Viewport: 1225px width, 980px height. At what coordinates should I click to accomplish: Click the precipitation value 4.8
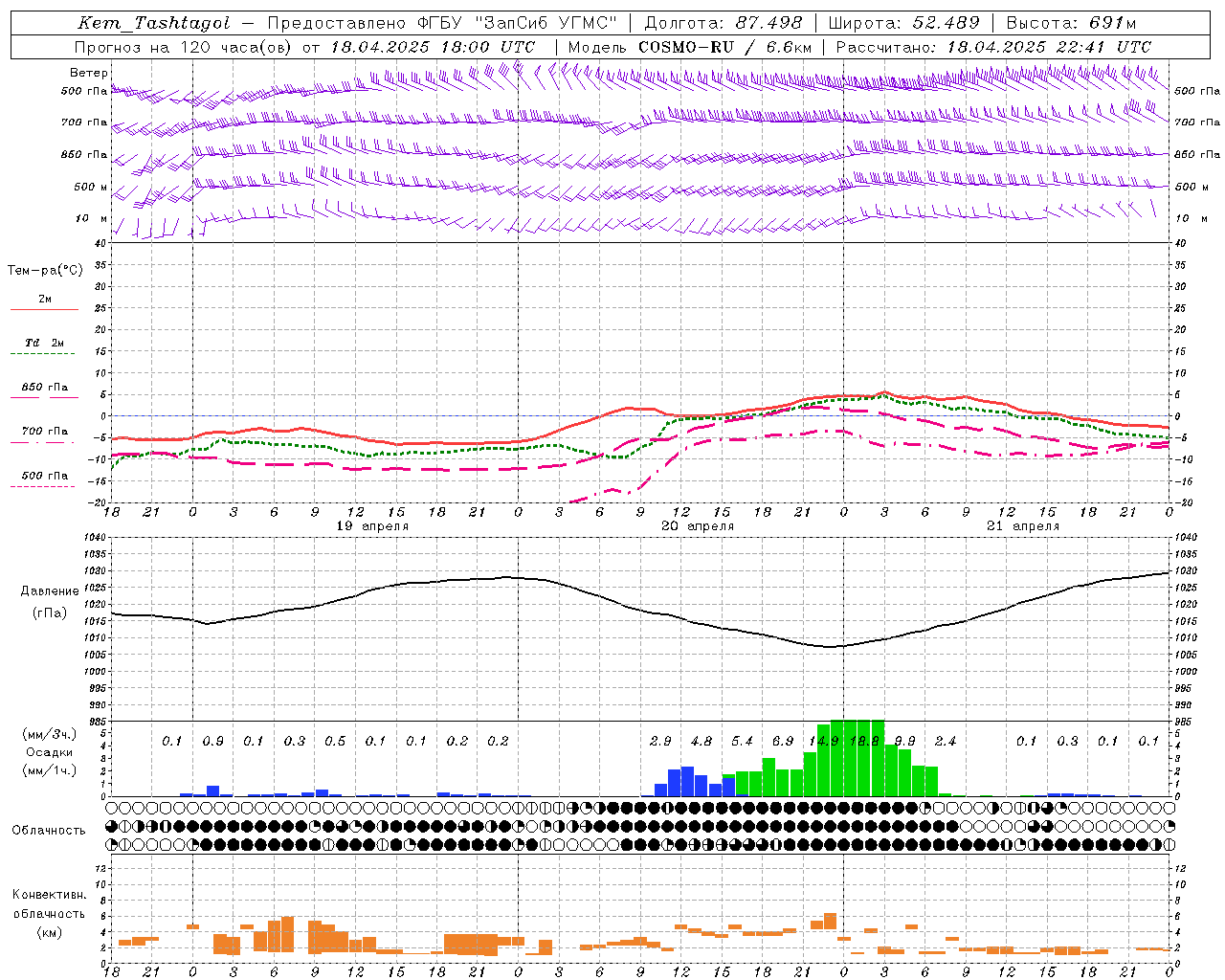click(x=702, y=742)
